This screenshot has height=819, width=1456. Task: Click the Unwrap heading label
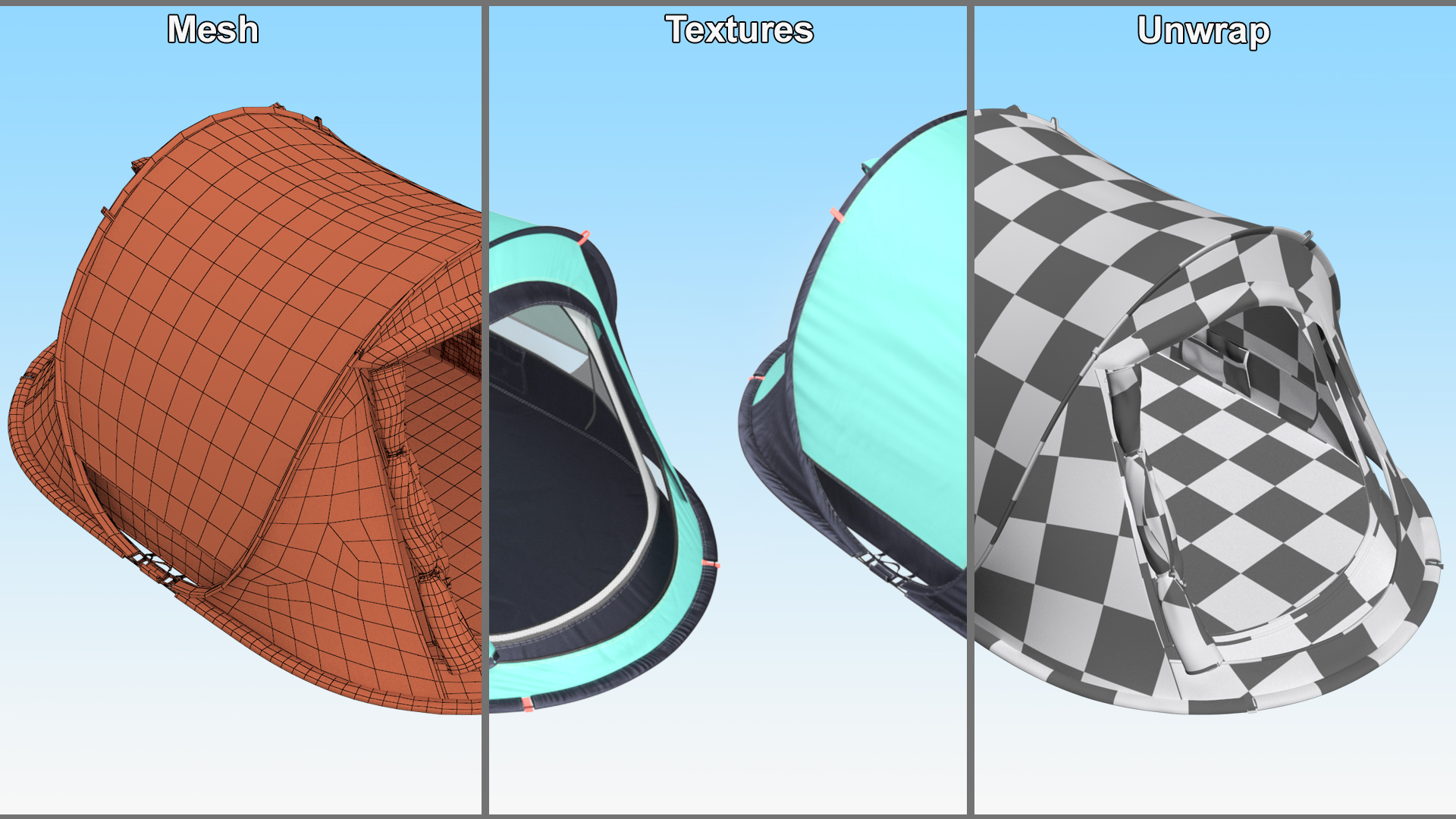point(1203,31)
